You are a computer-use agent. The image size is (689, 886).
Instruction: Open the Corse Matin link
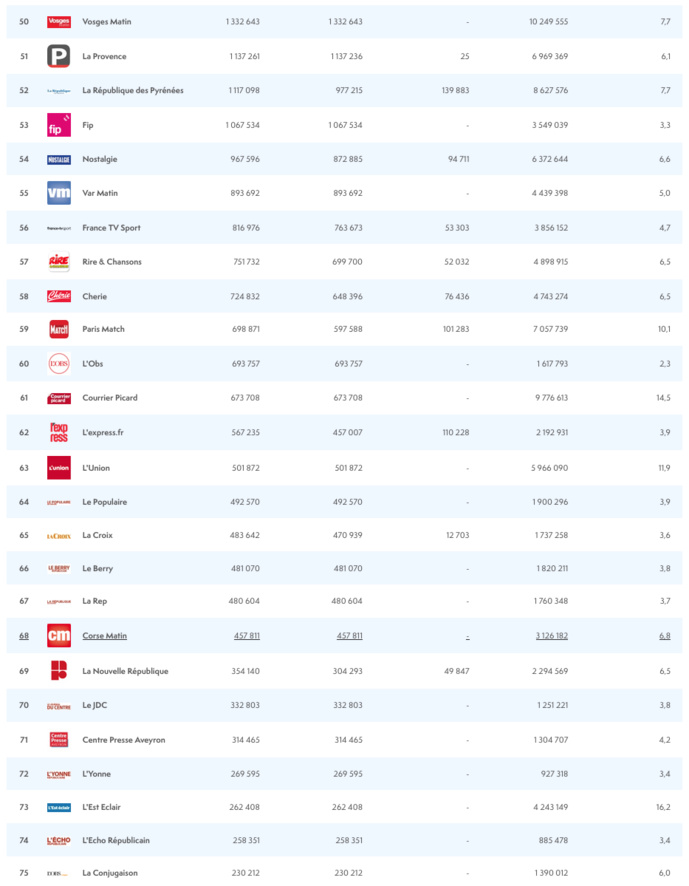pyautogui.click(x=104, y=636)
